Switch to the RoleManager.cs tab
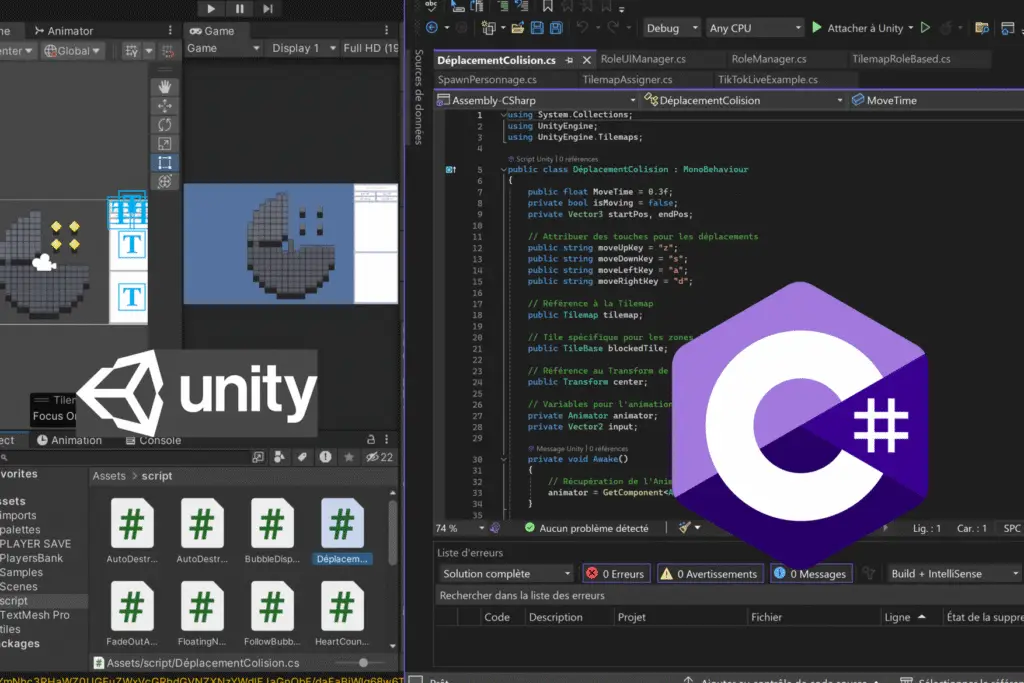The image size is (1024, 683). pos(768,59)
